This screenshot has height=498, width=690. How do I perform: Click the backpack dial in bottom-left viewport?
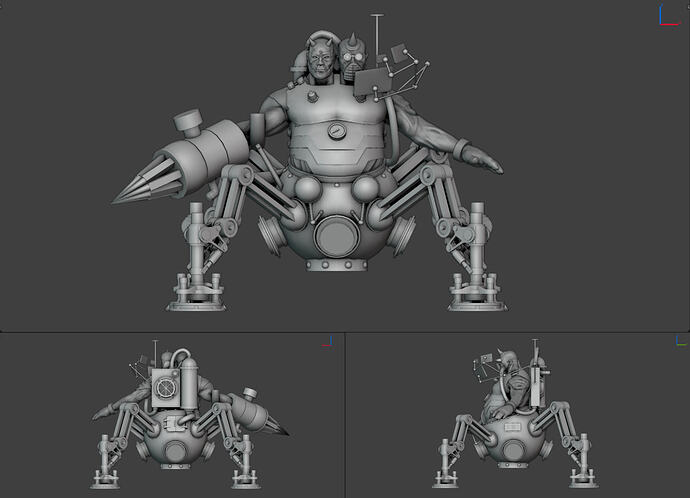[x=167, y=387]
